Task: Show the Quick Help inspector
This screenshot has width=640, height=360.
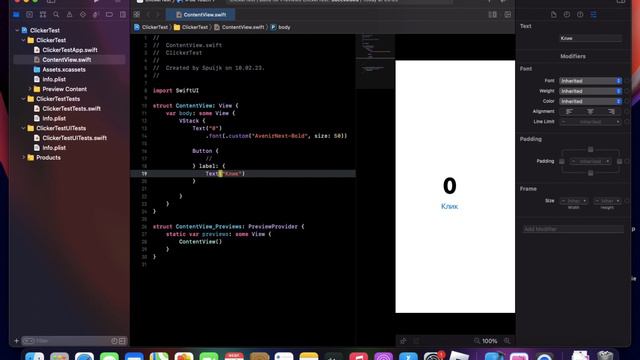Action: point(580,15)
